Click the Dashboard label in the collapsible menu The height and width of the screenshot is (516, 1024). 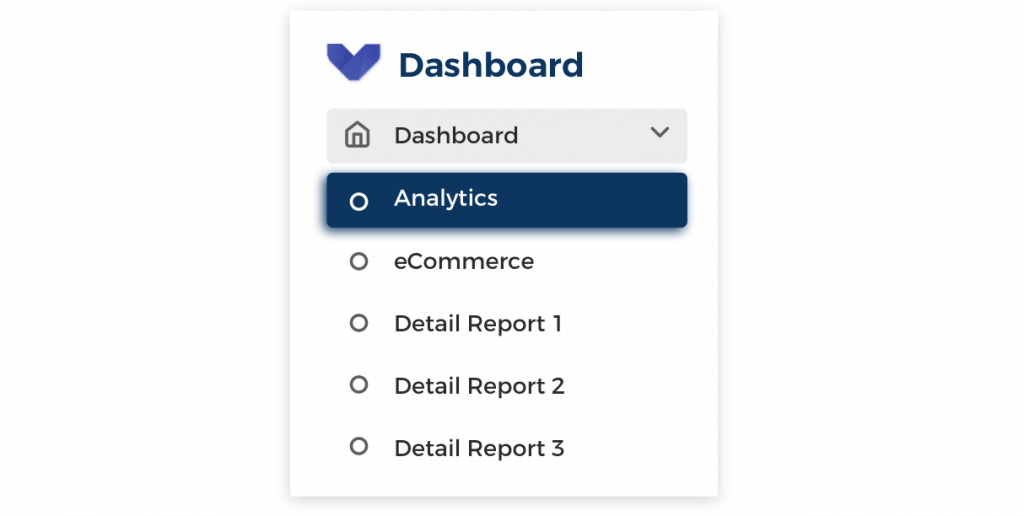456,135
